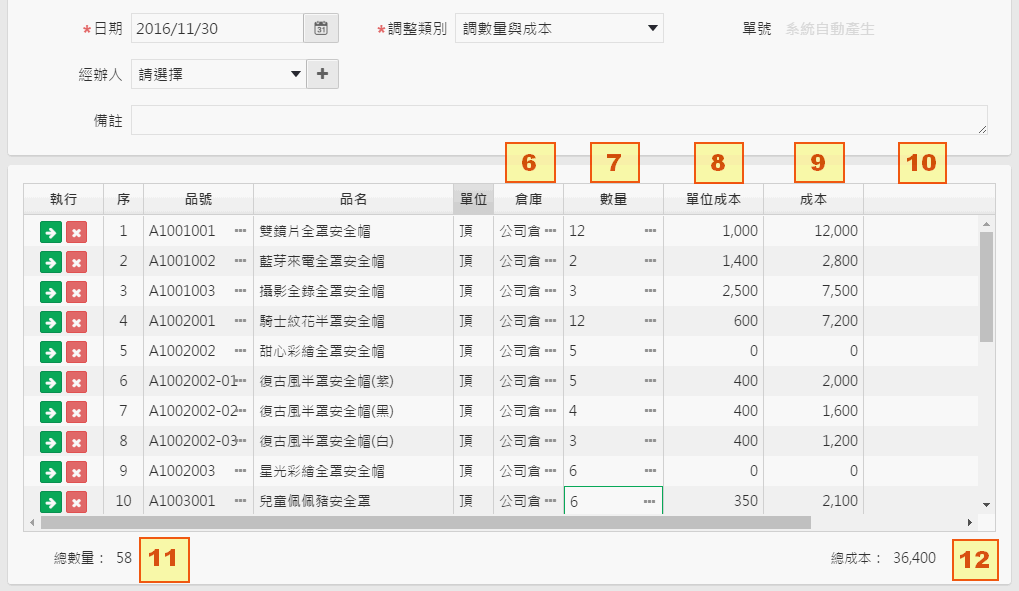The height and width of the screenshot is (591, 1019).
Task: Open quantity lookup dots in row A1001003
Action: tap(651, 291)
